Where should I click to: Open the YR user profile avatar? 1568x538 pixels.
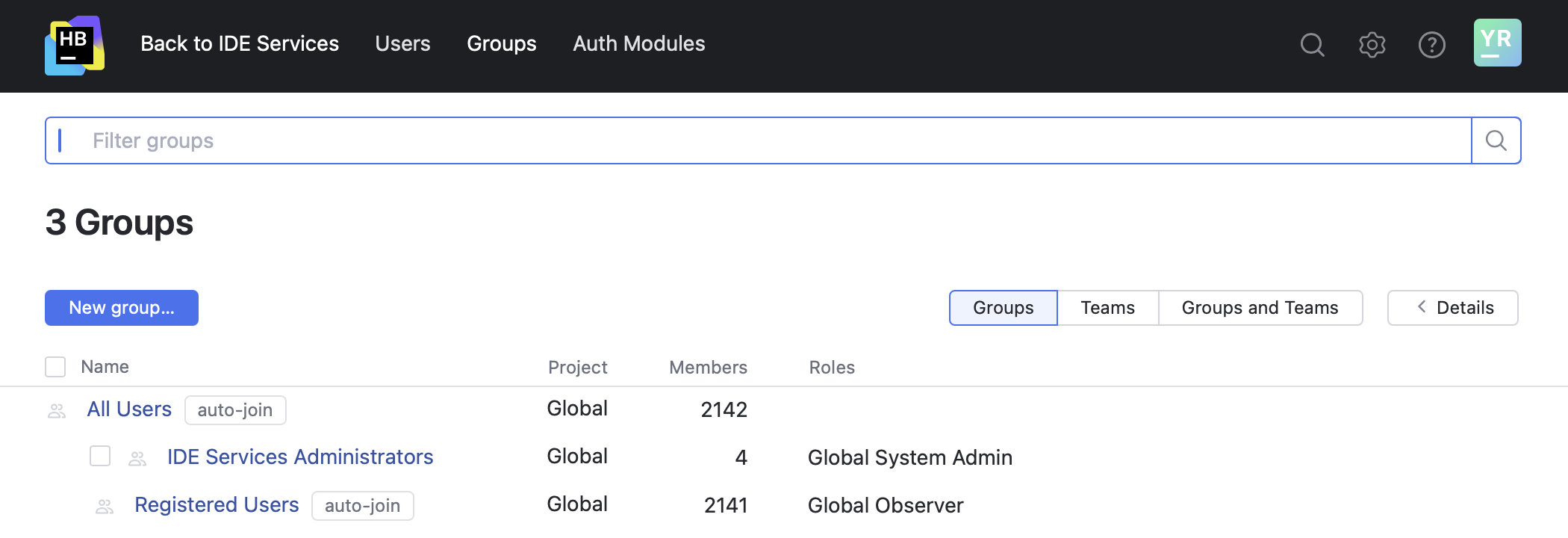(x=1497, y=43)
